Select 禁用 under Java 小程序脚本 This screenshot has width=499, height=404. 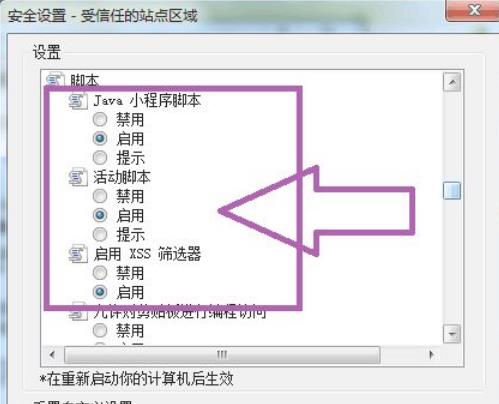pyautogui.click(x=100, y=120)
